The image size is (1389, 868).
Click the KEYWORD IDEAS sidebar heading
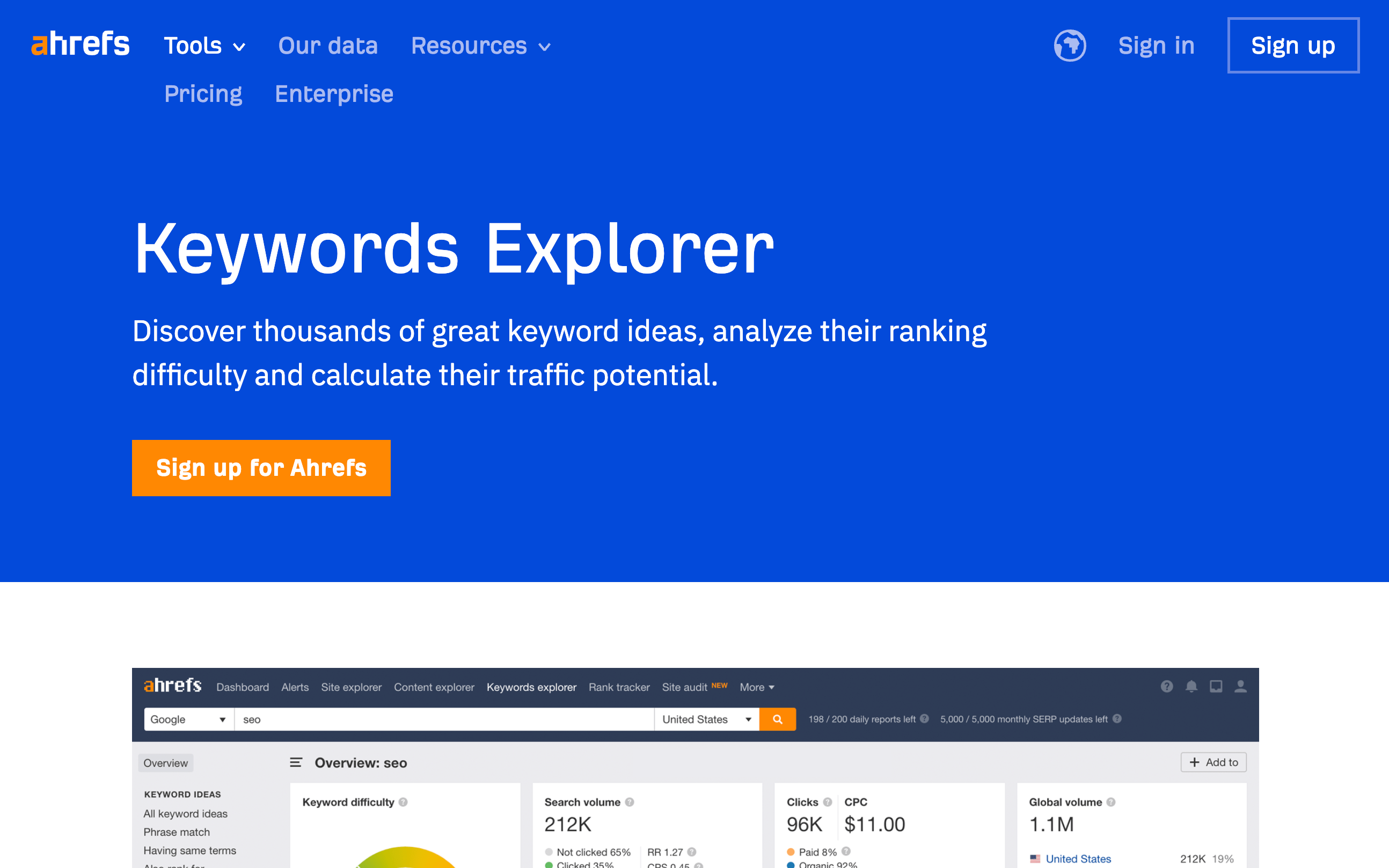click(x=182, y=795)
